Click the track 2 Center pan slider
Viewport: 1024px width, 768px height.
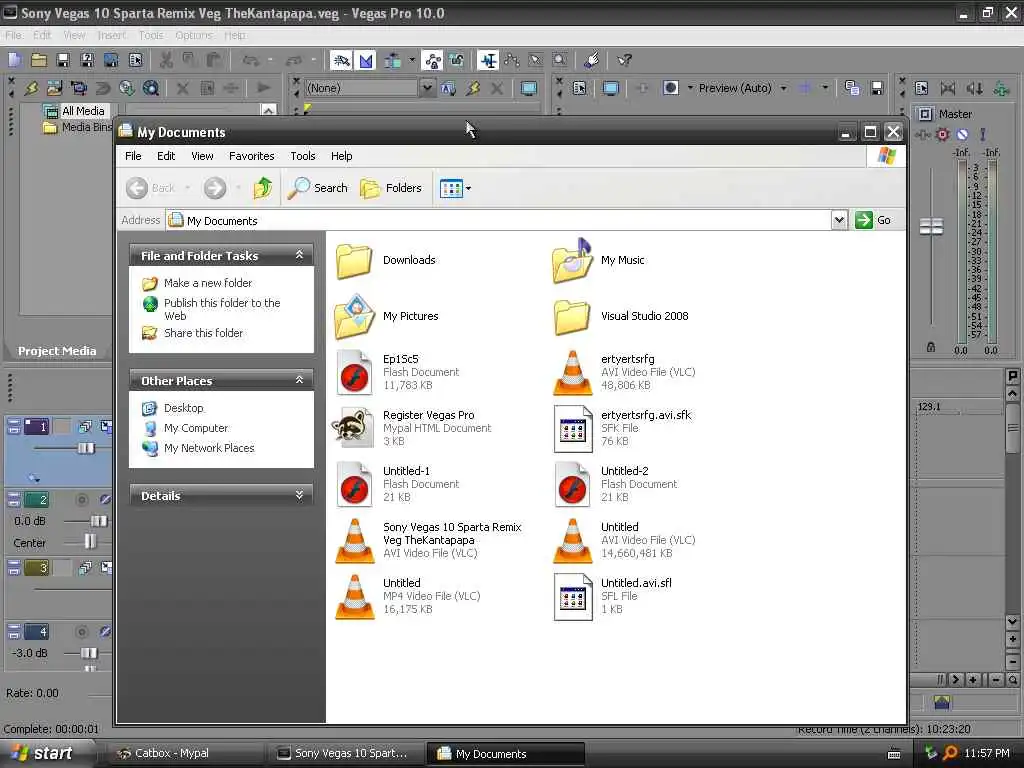point(90,541)
